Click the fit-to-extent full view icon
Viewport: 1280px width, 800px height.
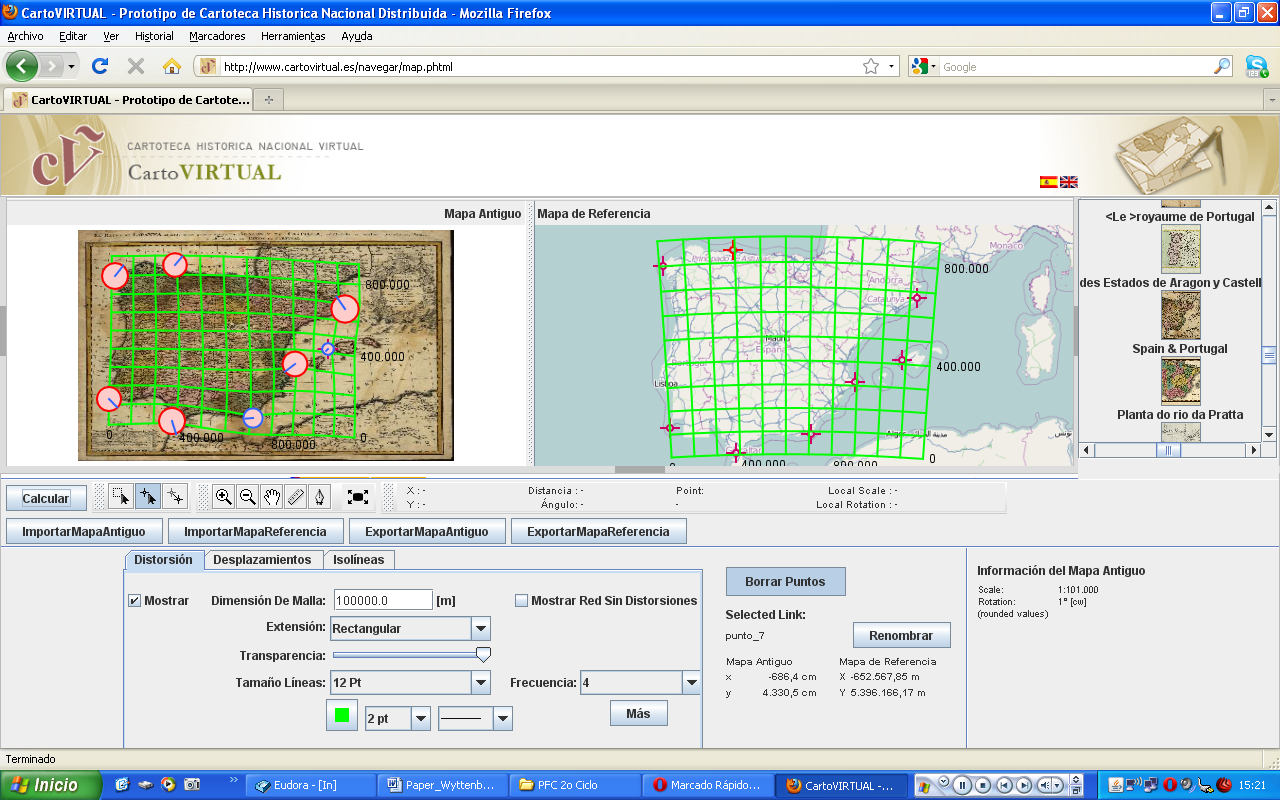pos(358,496)
